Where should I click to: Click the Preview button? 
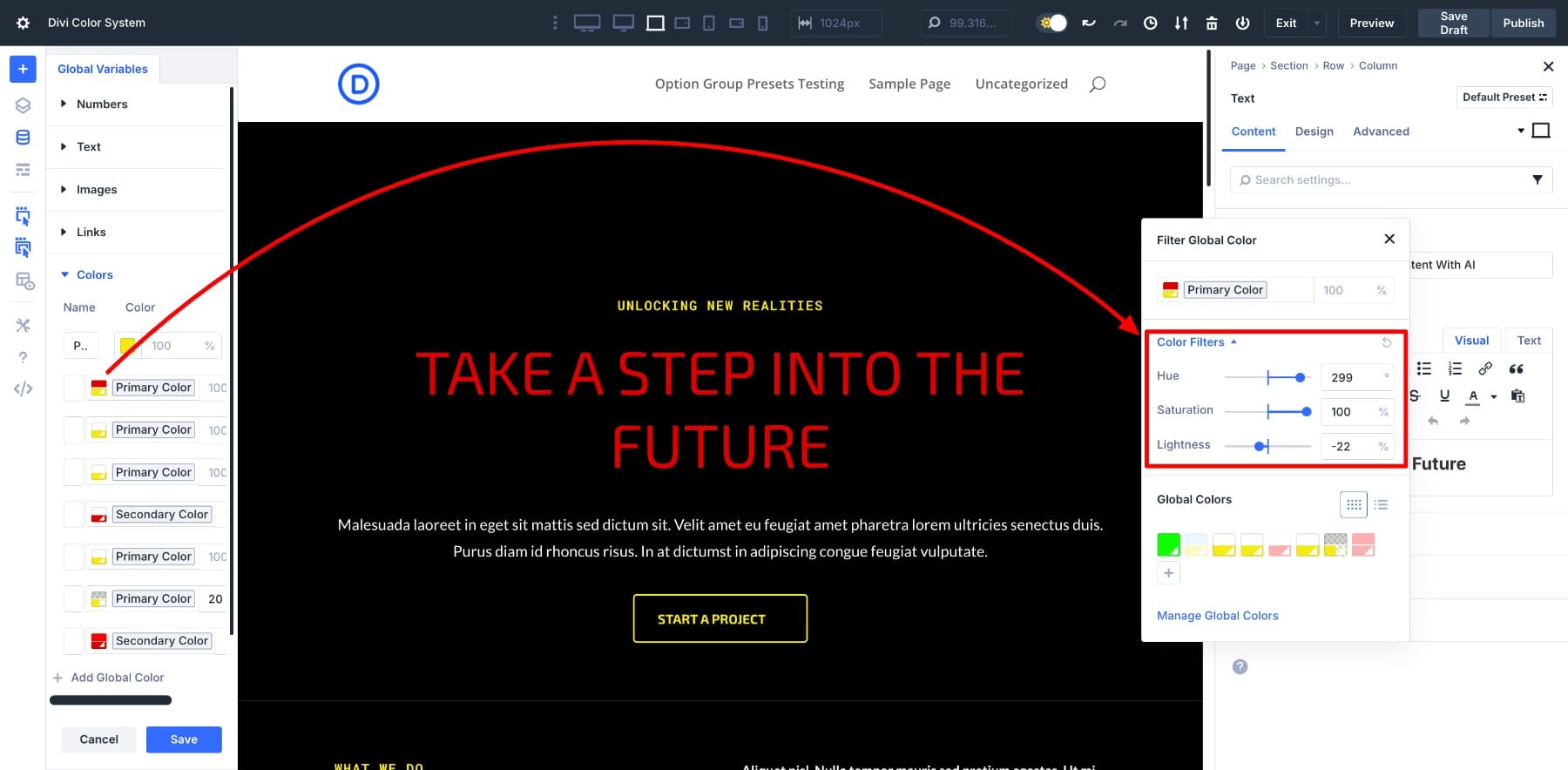[x=1372, y=23]
